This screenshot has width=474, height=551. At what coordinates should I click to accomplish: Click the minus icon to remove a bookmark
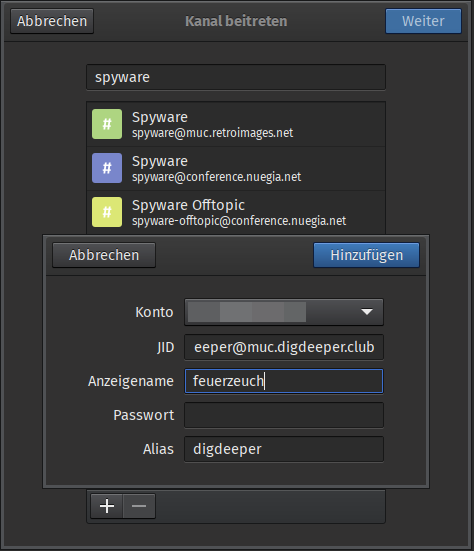coord(139,506)
